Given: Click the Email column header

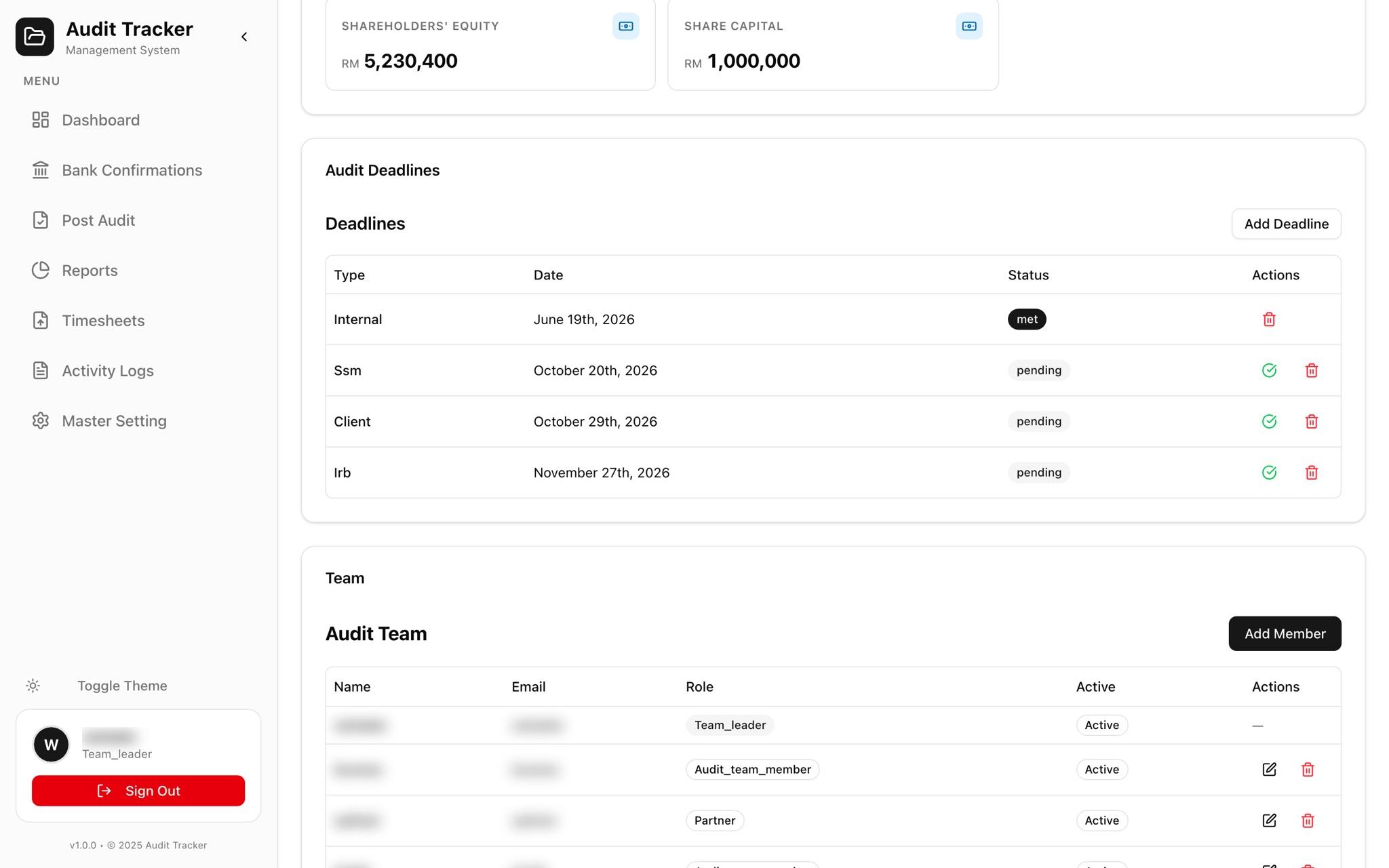Looking at the screenshot, I should point(528,686).
